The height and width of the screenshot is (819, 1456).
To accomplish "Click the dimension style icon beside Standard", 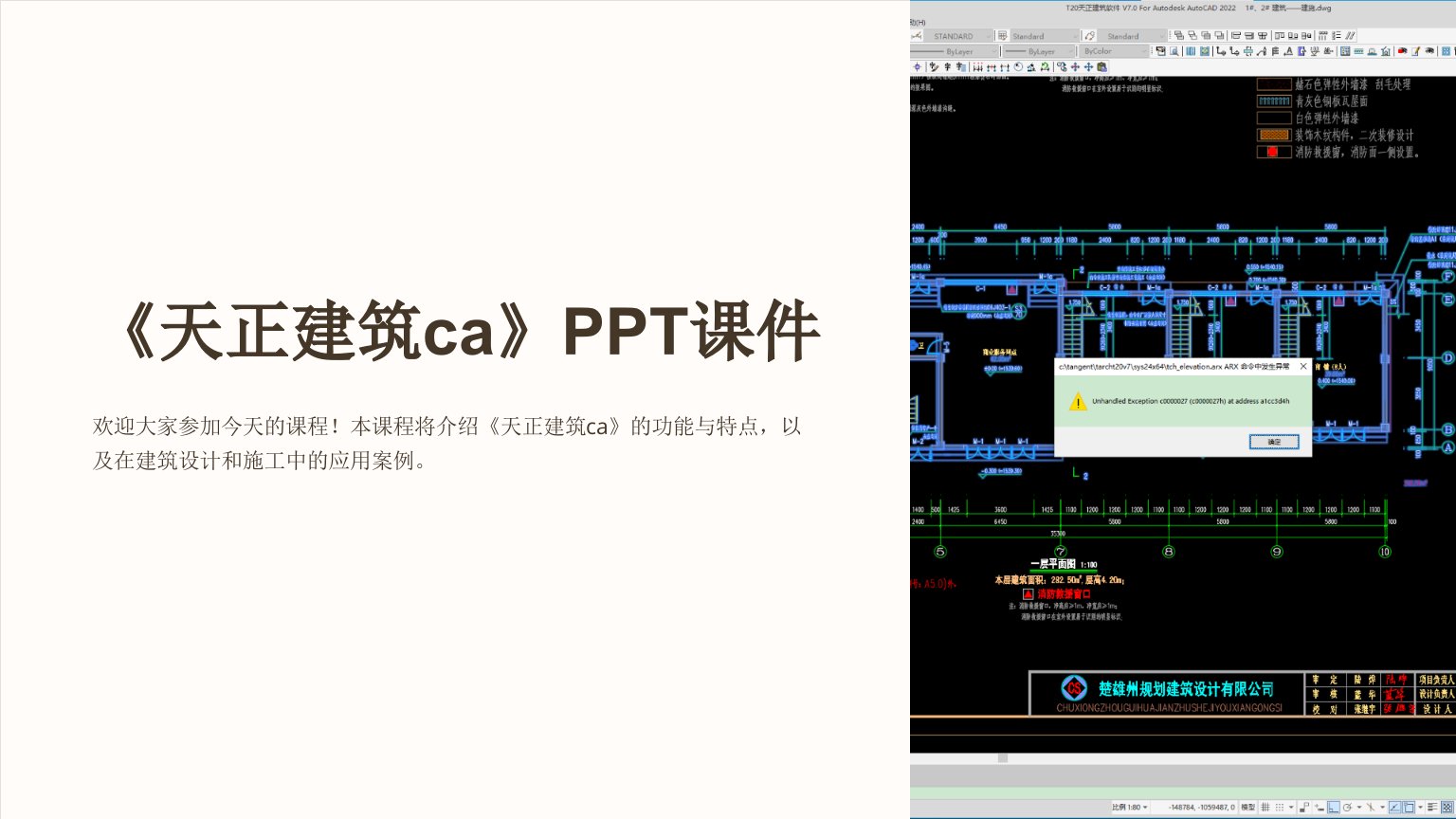I will [1002, 36].
